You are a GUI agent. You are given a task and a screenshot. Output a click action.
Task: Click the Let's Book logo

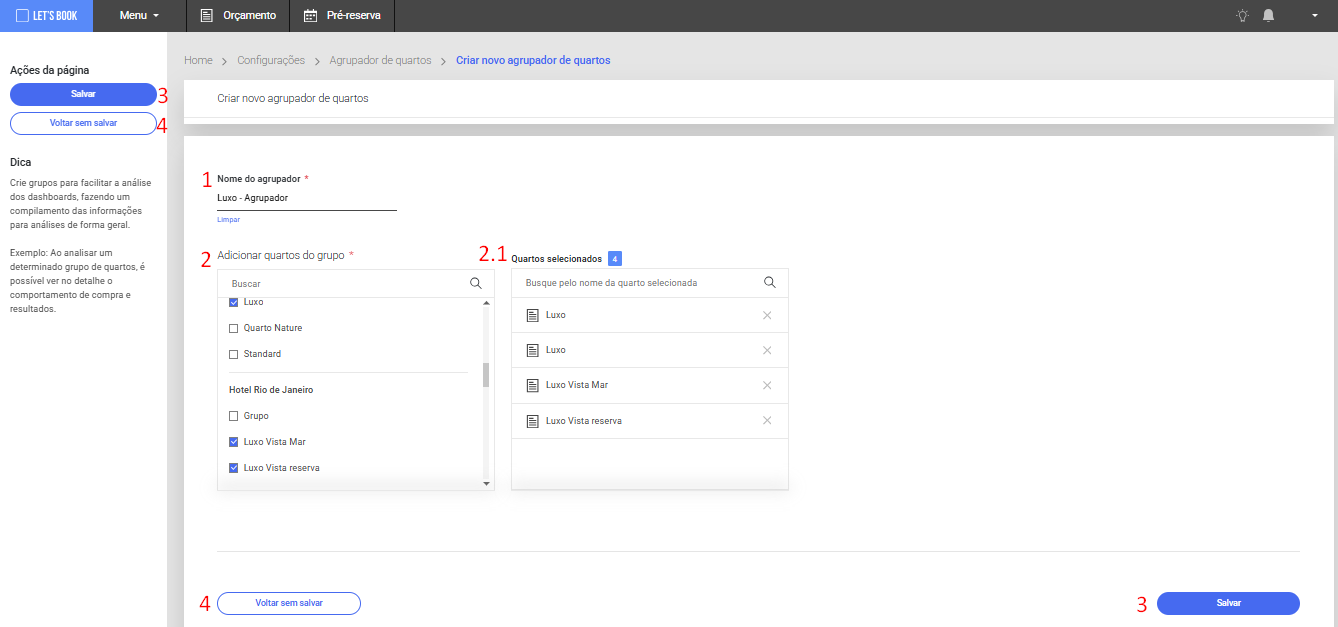(46, 16)
